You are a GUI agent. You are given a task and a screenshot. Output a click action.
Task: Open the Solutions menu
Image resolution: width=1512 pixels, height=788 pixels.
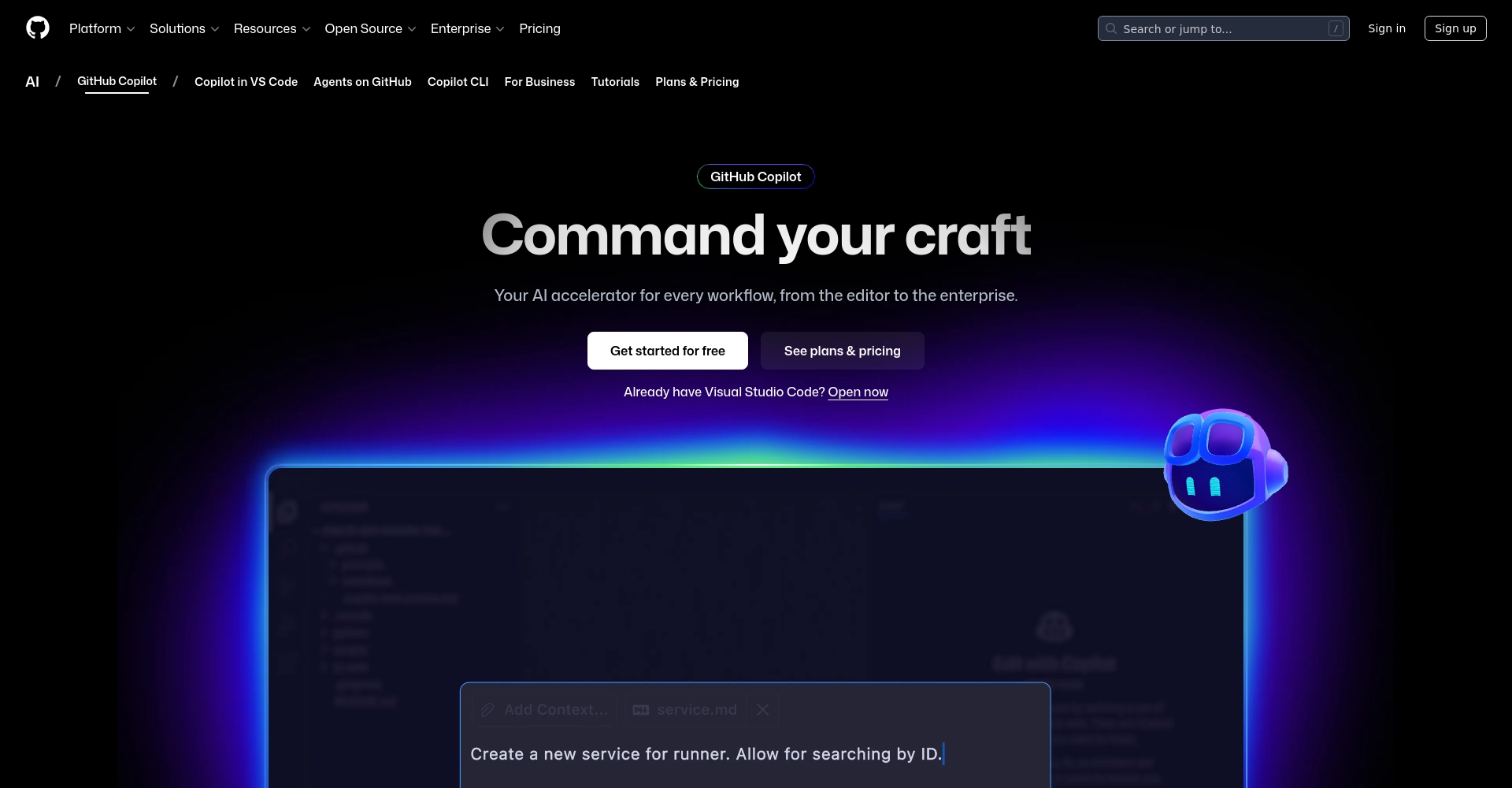[x=183, y=28]
